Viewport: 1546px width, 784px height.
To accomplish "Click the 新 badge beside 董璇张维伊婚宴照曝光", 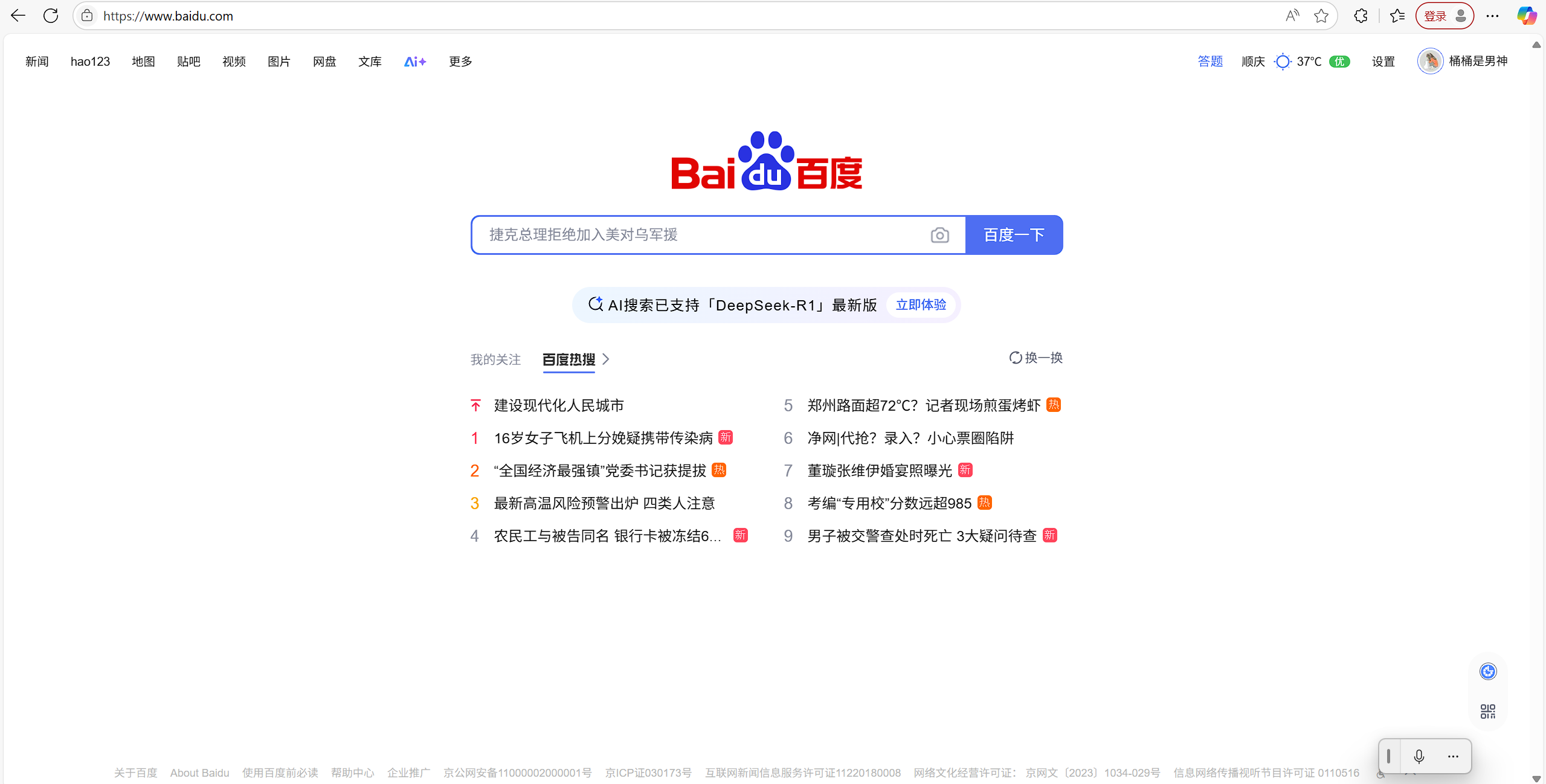I will pos(965,470).
